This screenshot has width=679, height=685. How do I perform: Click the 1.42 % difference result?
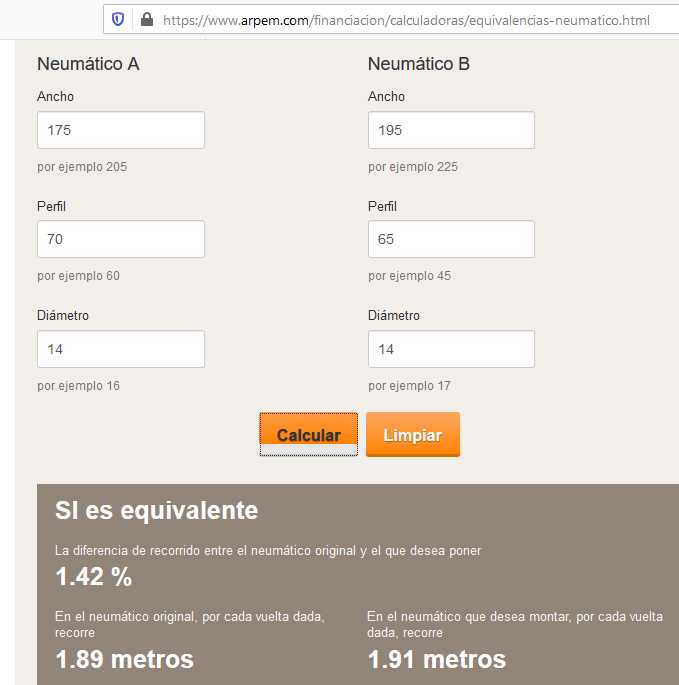(x=93, y=577)
